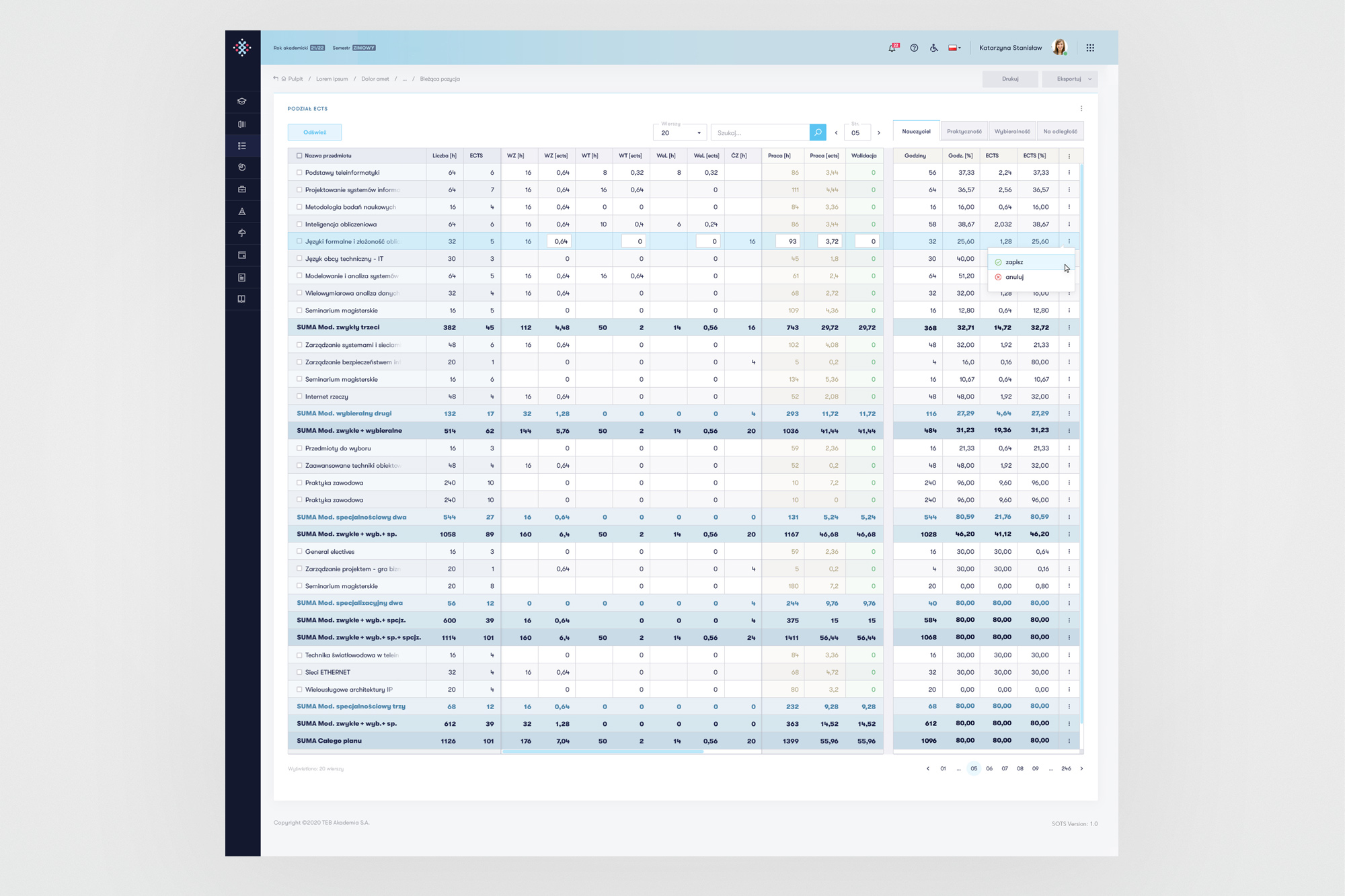Expand the Eksportuj dropdown button
The image size is (1345, 896).
(x=1070, y=79)
